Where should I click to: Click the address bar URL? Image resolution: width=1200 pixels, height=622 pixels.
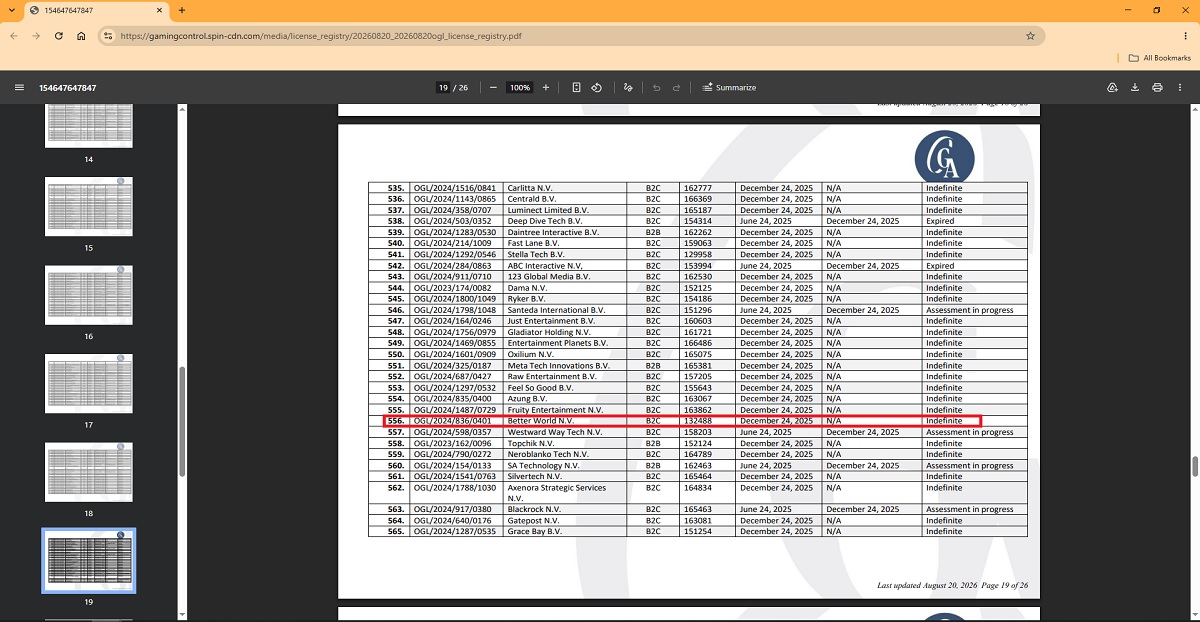pos(320,35)
